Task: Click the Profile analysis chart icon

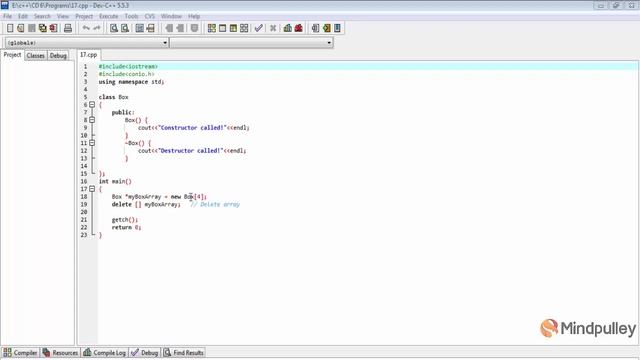Action: (288, 28)
